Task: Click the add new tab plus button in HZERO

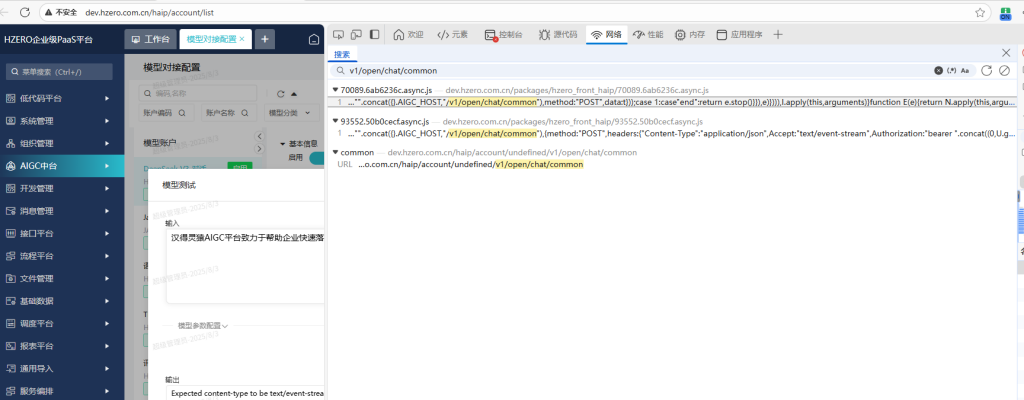Action: click(265, 39)
